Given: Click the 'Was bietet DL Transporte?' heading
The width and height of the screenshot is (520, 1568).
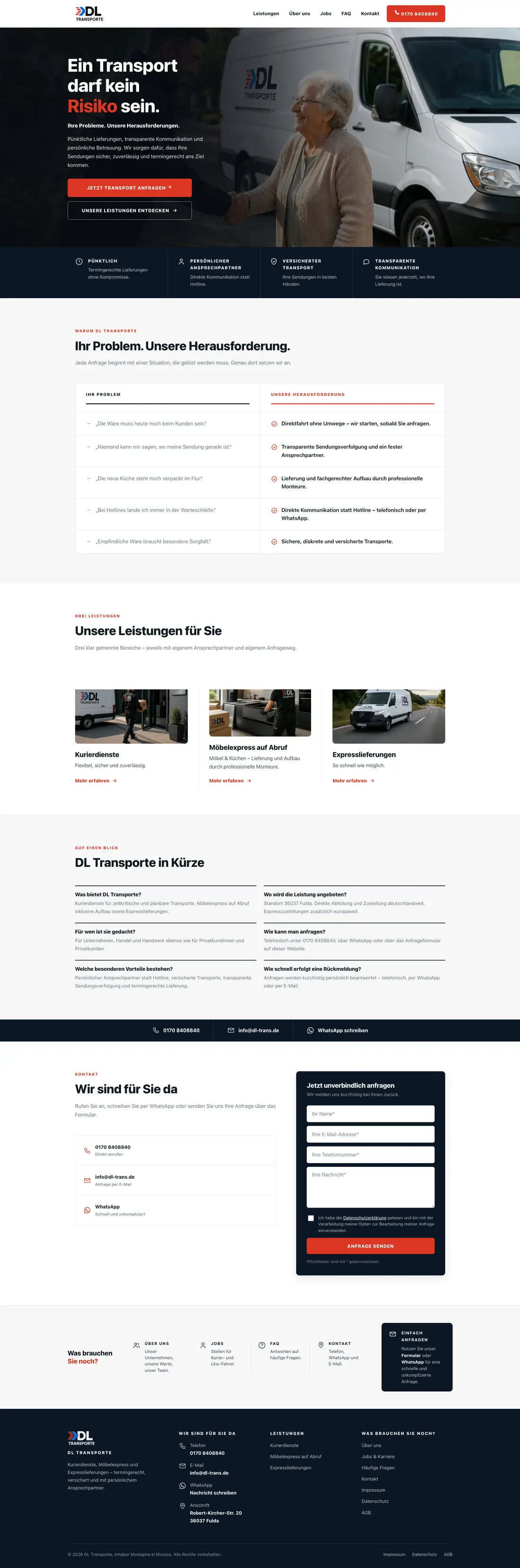Looking at the screenshot, I should coord(108,894).
